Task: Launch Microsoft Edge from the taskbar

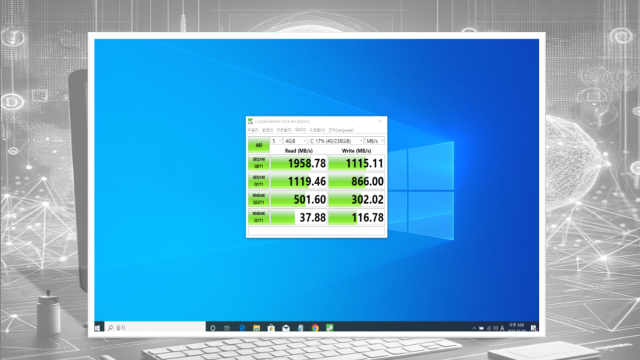Action: 242,328
